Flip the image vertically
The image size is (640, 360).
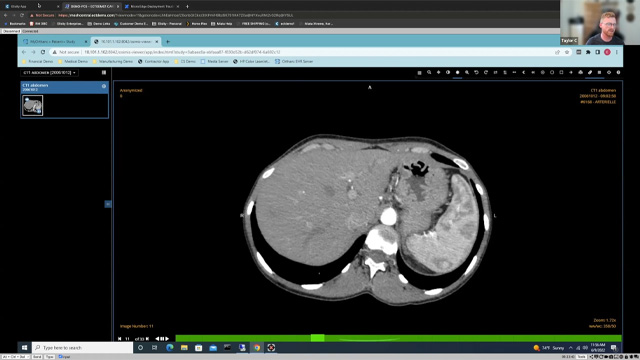coord(505,73)
